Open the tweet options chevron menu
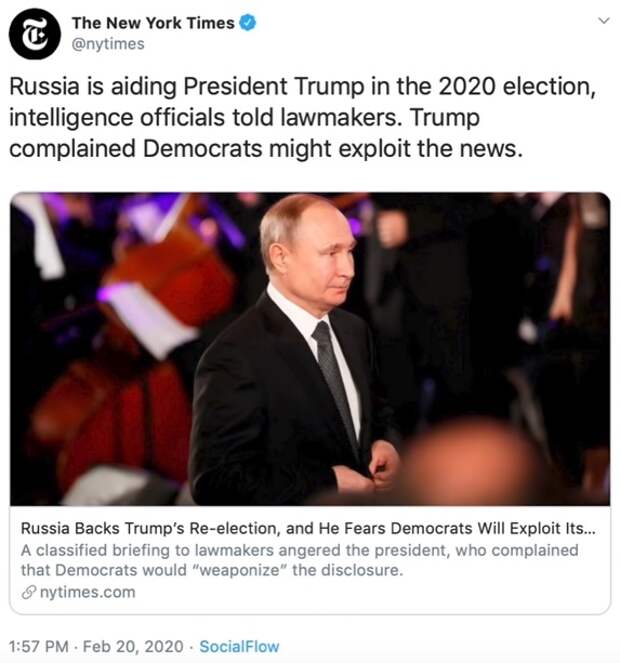This screenshot has width=620, height=663. click(601, 20)
